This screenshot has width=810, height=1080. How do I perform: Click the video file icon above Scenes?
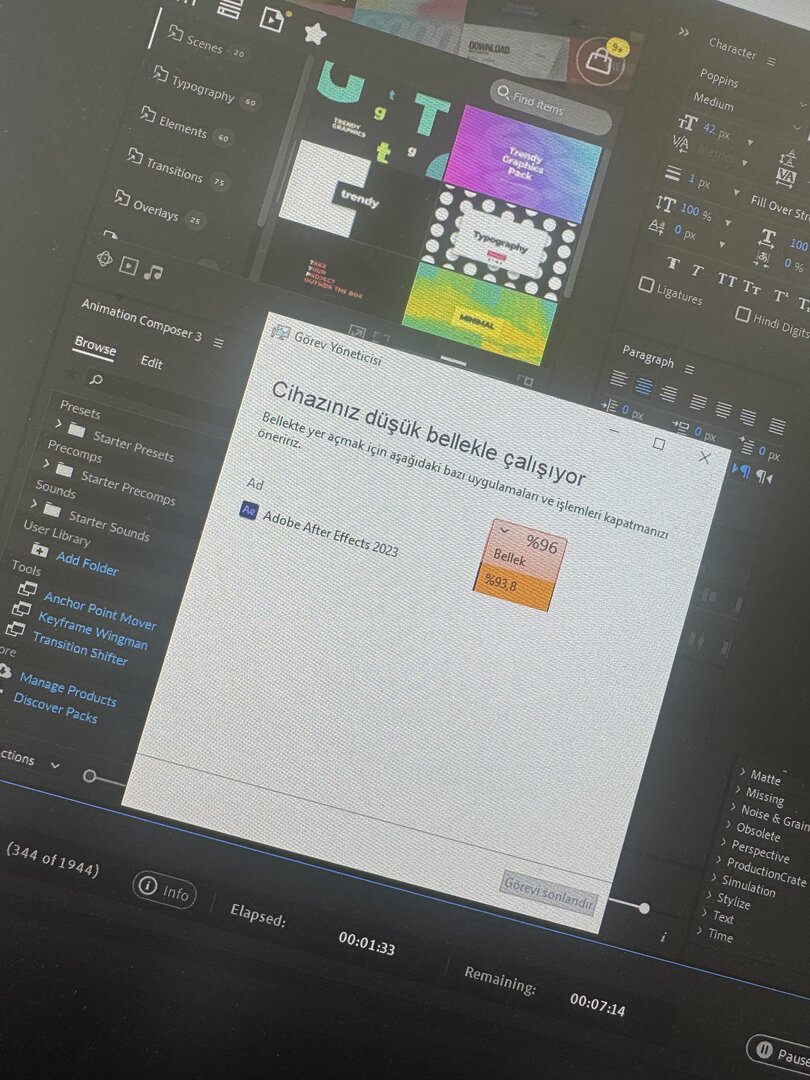click(x=271, y=18)
